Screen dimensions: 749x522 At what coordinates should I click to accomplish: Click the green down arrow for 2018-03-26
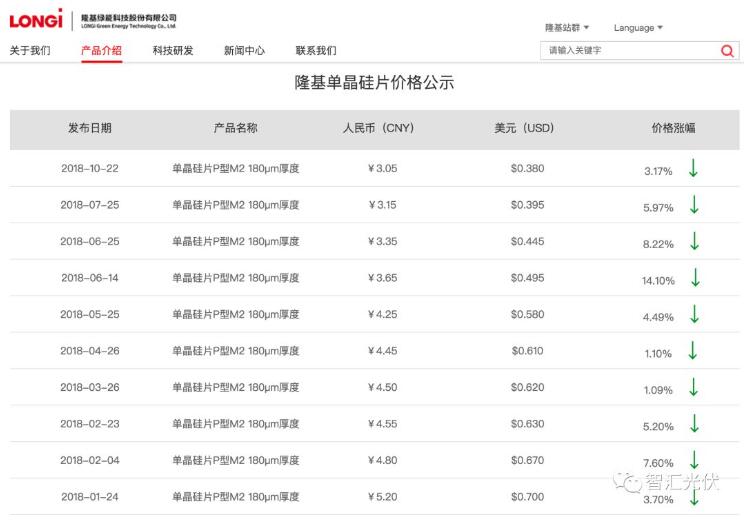click(x=693, y=387)
